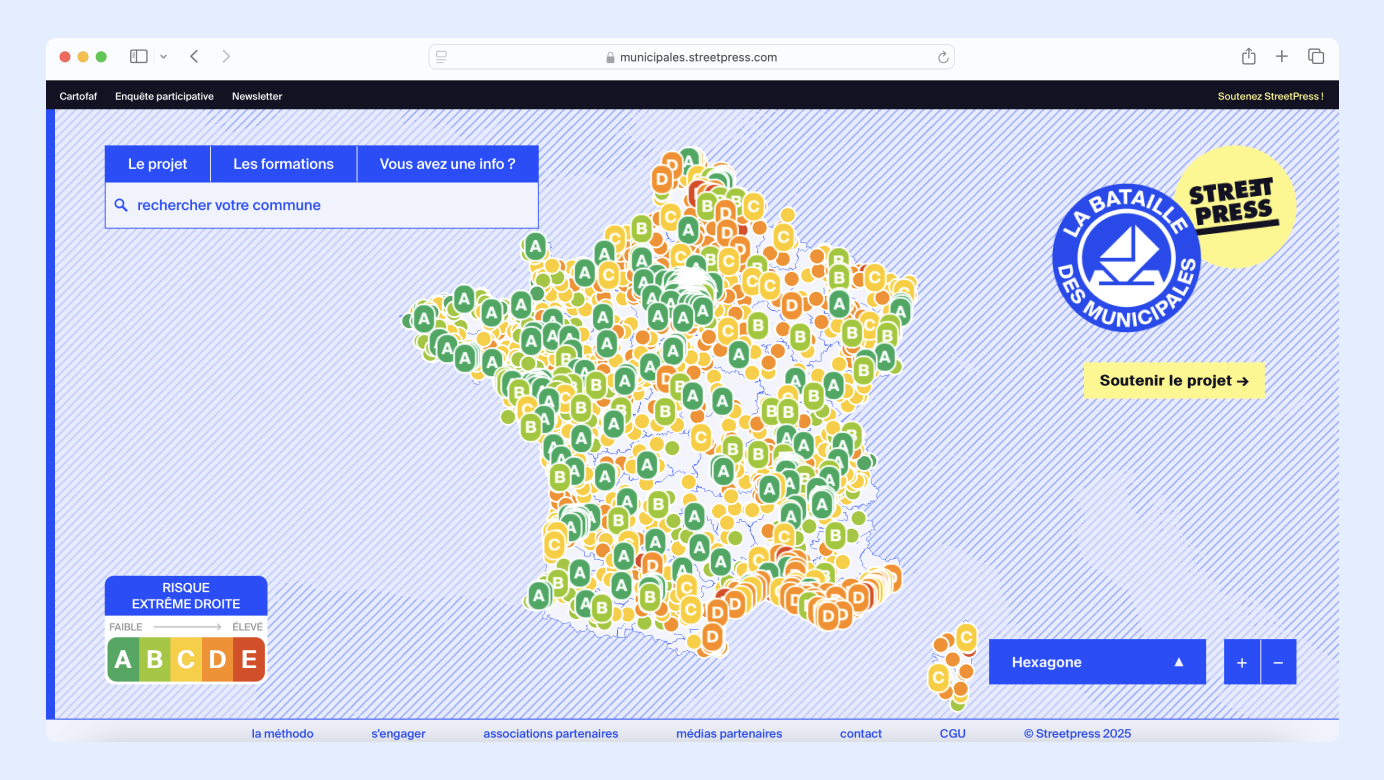Add a new tab with the plus icon
The height and width of the screenshot is (780, 1384).
pyautogui.click(x=1282, y=57)
